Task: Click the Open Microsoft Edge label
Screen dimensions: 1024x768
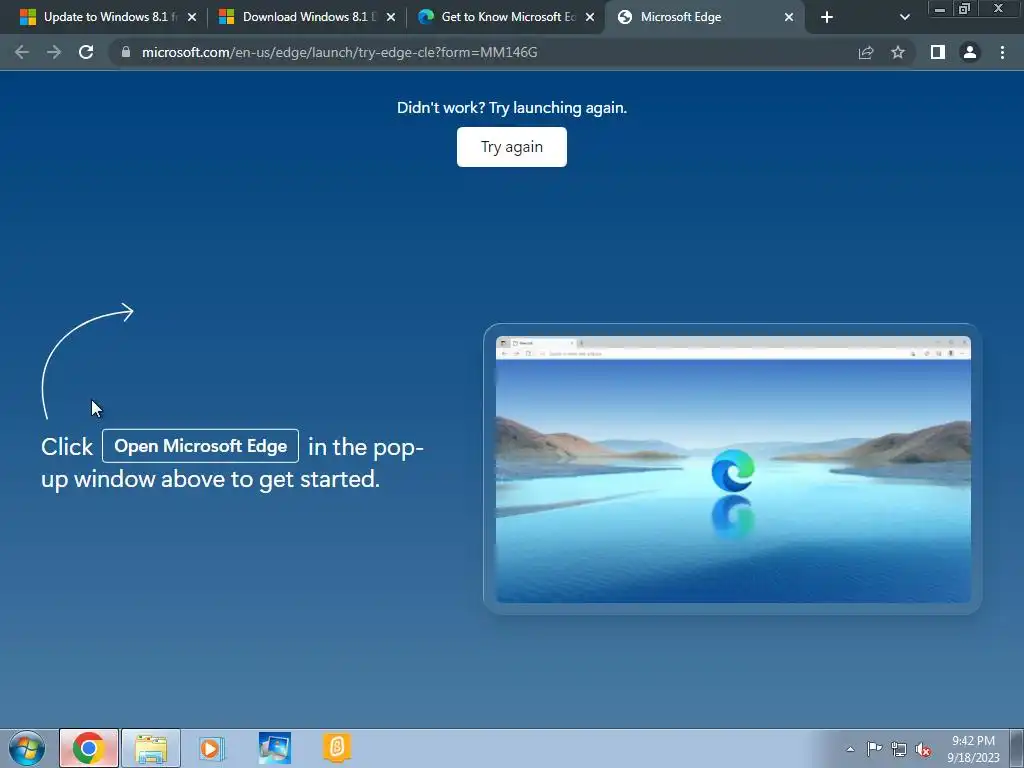Action: [x=200, y=446]
